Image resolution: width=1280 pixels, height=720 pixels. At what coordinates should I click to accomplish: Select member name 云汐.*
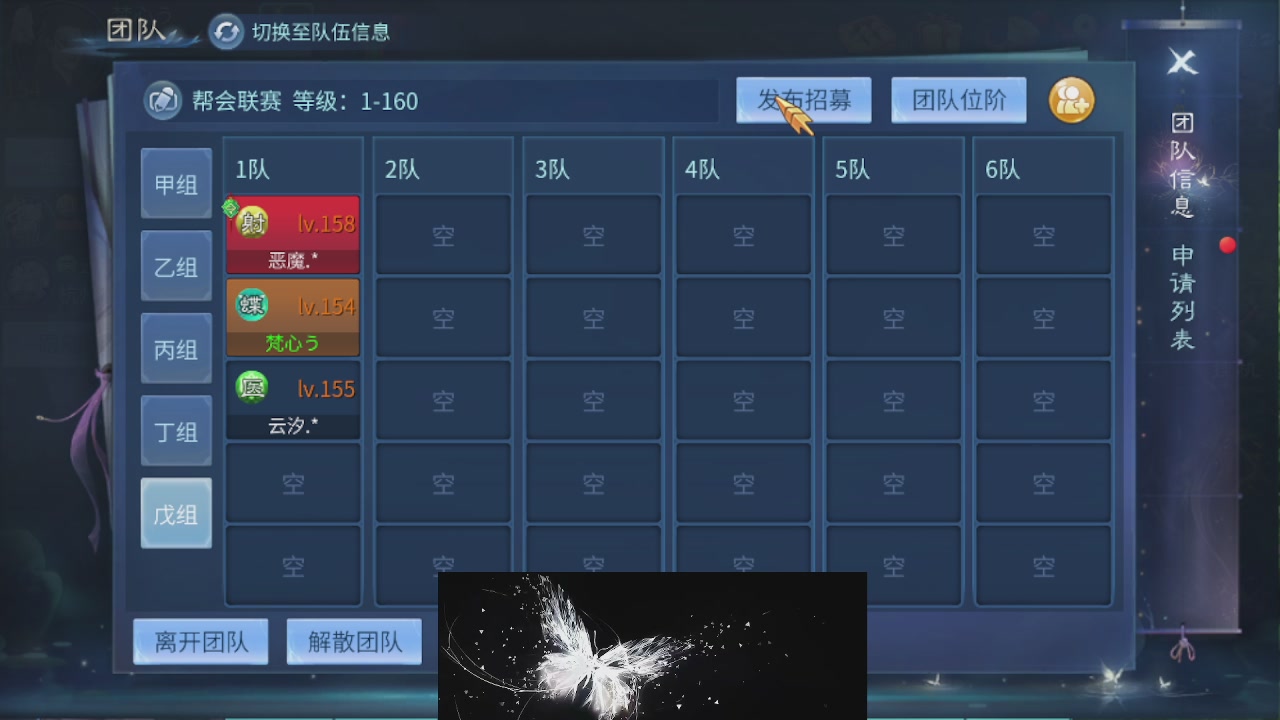(293, 425)
